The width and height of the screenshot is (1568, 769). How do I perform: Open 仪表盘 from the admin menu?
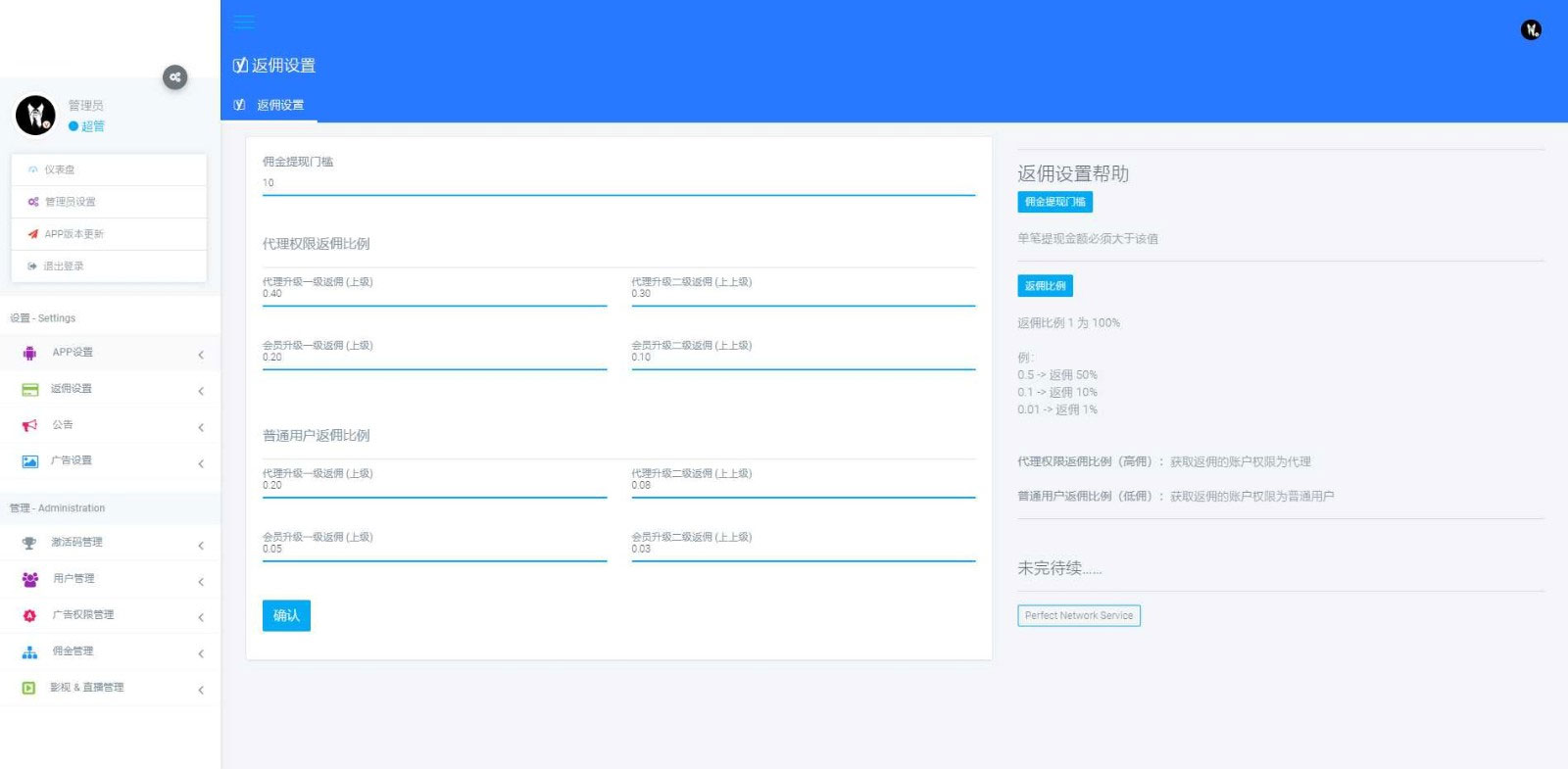pos(59,169)
